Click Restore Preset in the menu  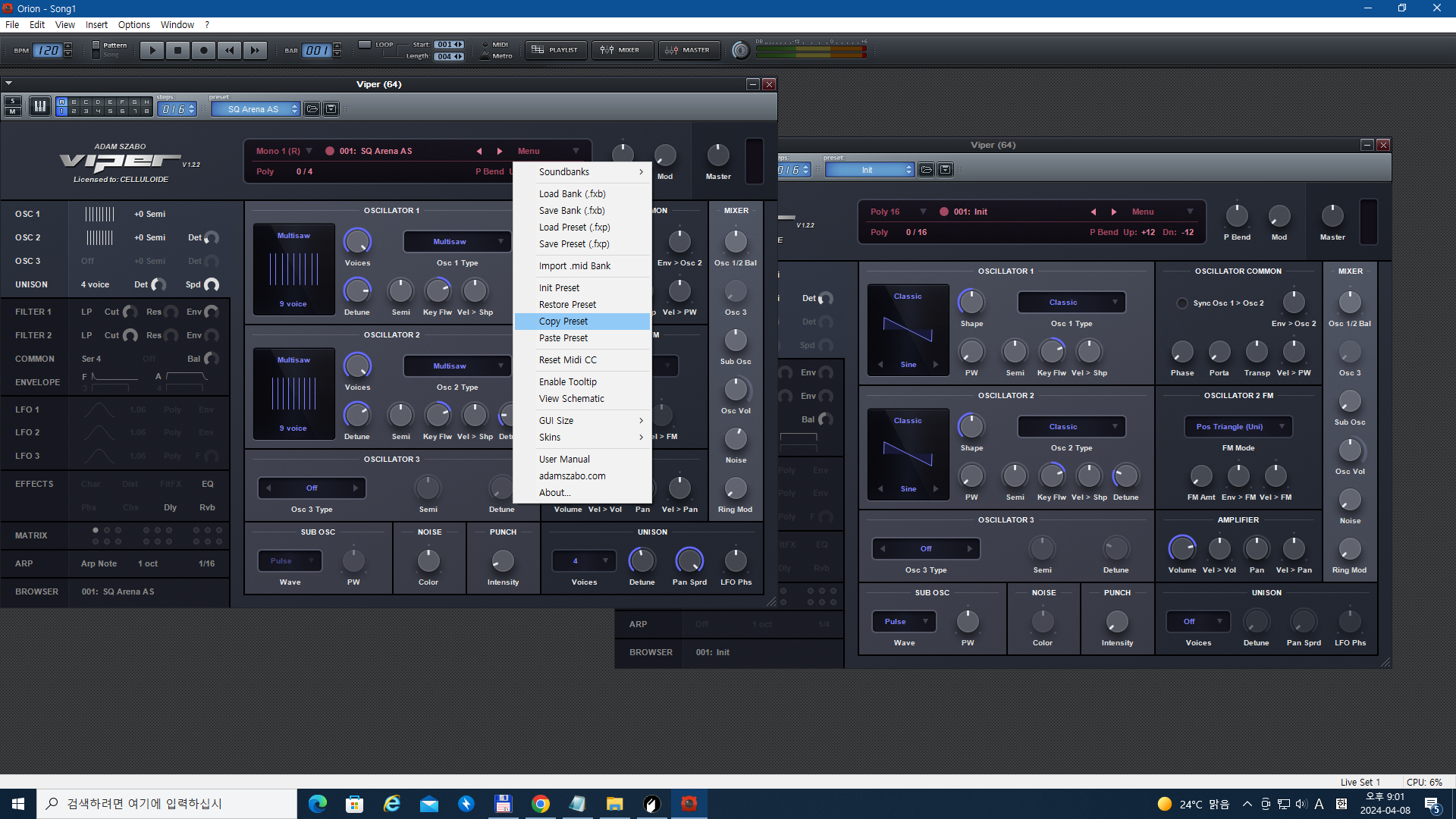[x=582, y=305]
